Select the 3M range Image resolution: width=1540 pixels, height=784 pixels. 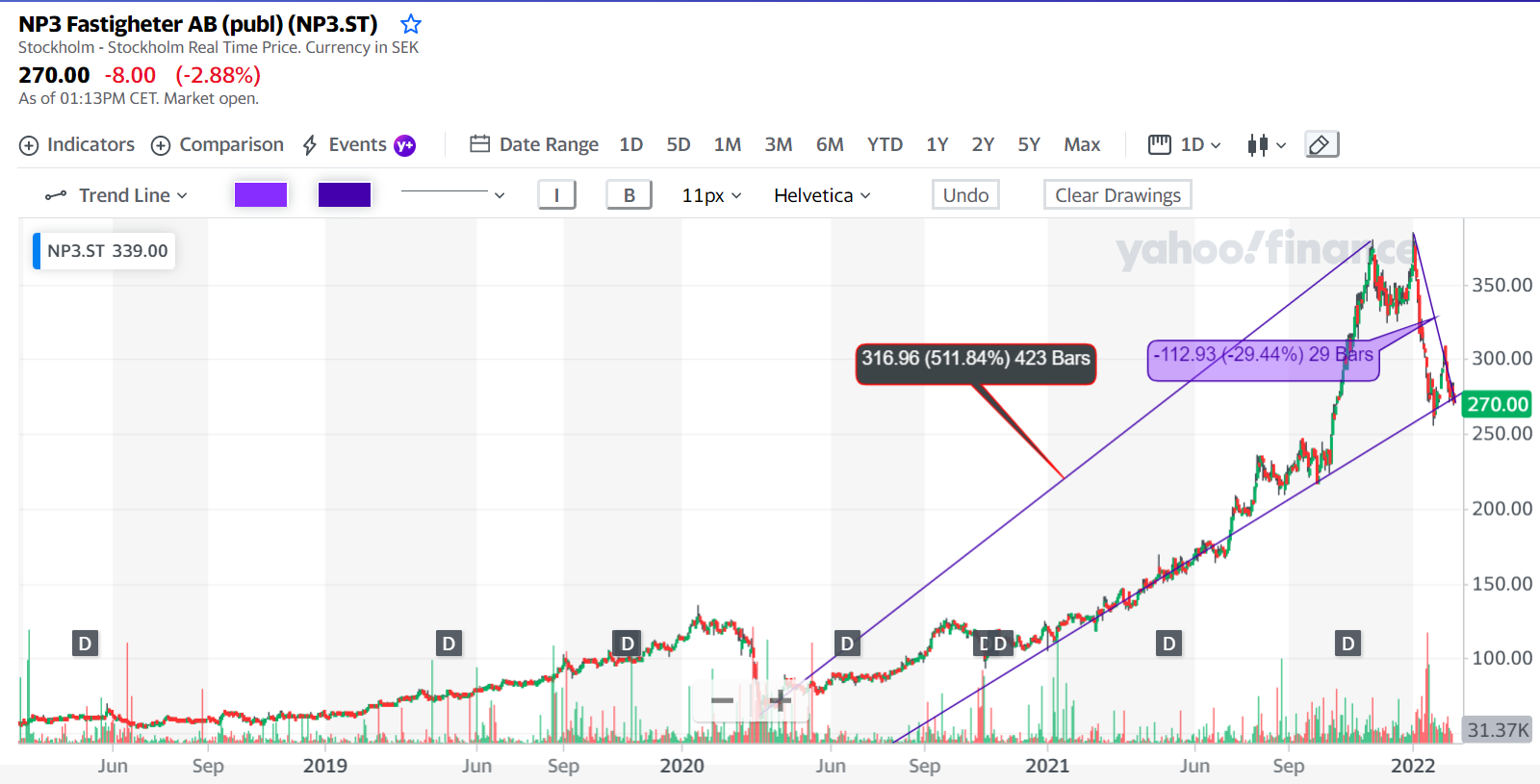click(779, 144)
